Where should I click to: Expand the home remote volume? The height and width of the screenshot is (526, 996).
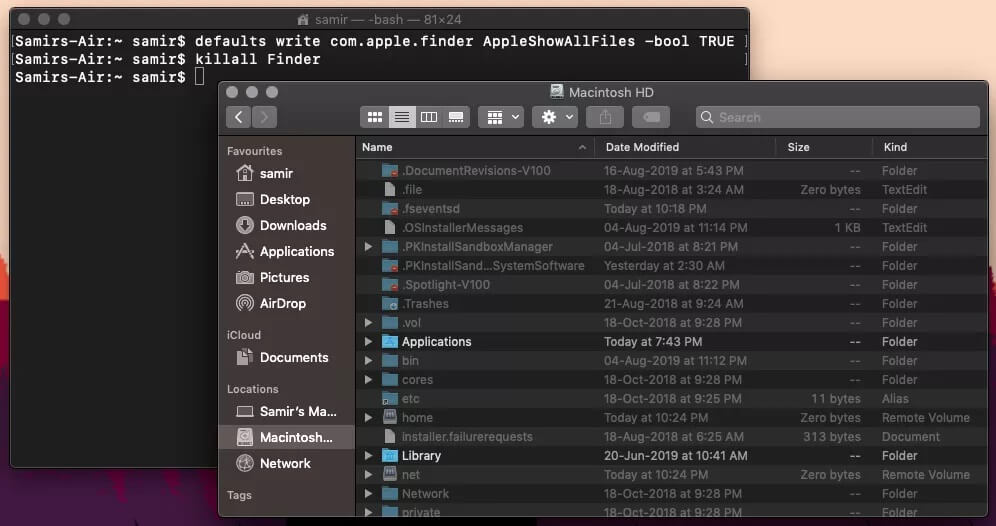coord(368,418)
